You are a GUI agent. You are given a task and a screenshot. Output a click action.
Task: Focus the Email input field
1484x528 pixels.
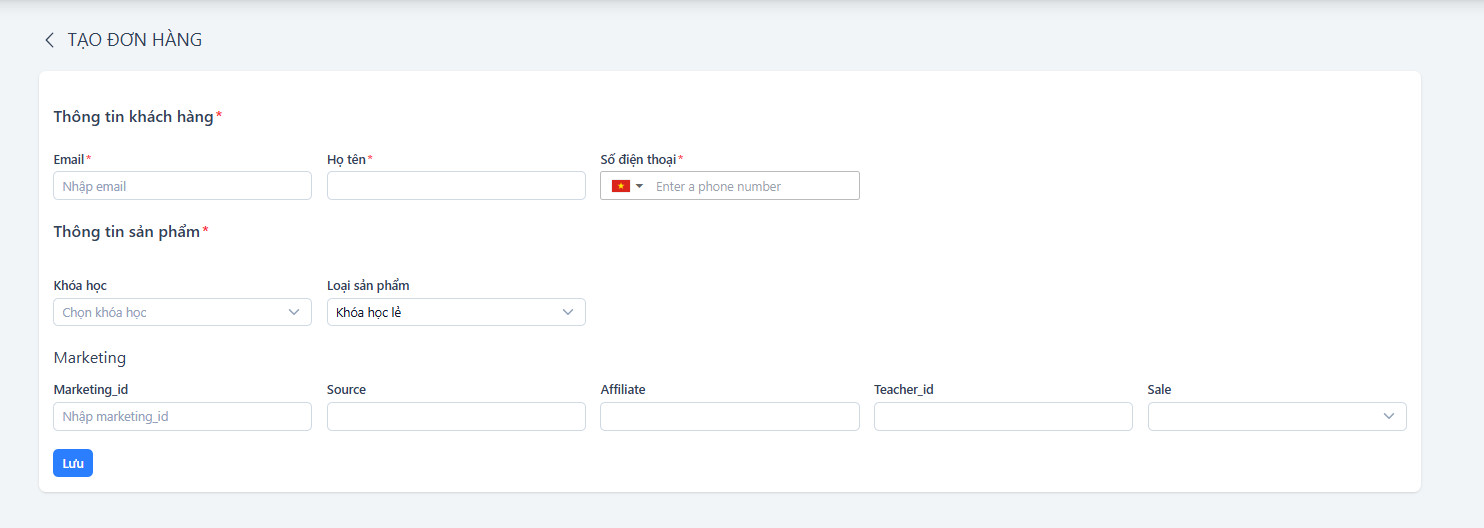pyautogui.click(x=182, y=186)
